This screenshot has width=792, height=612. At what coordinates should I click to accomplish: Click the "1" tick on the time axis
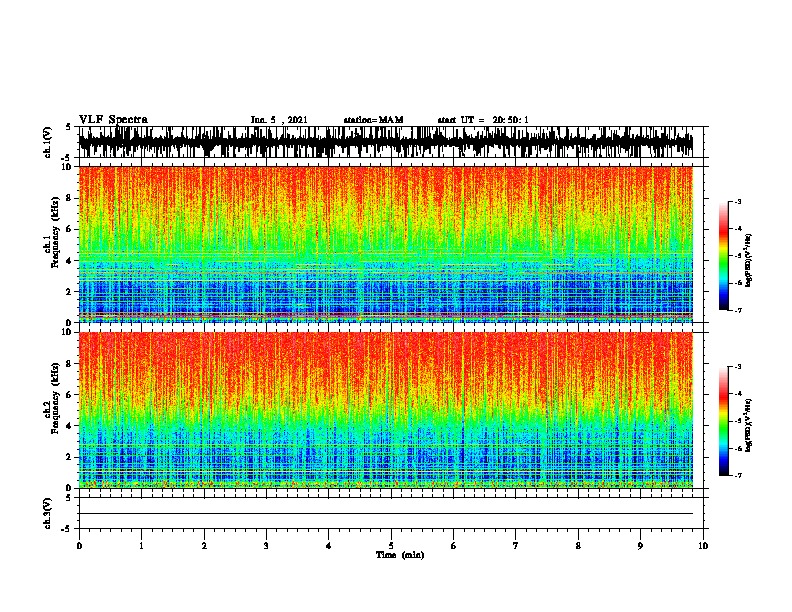coord(141,546)
